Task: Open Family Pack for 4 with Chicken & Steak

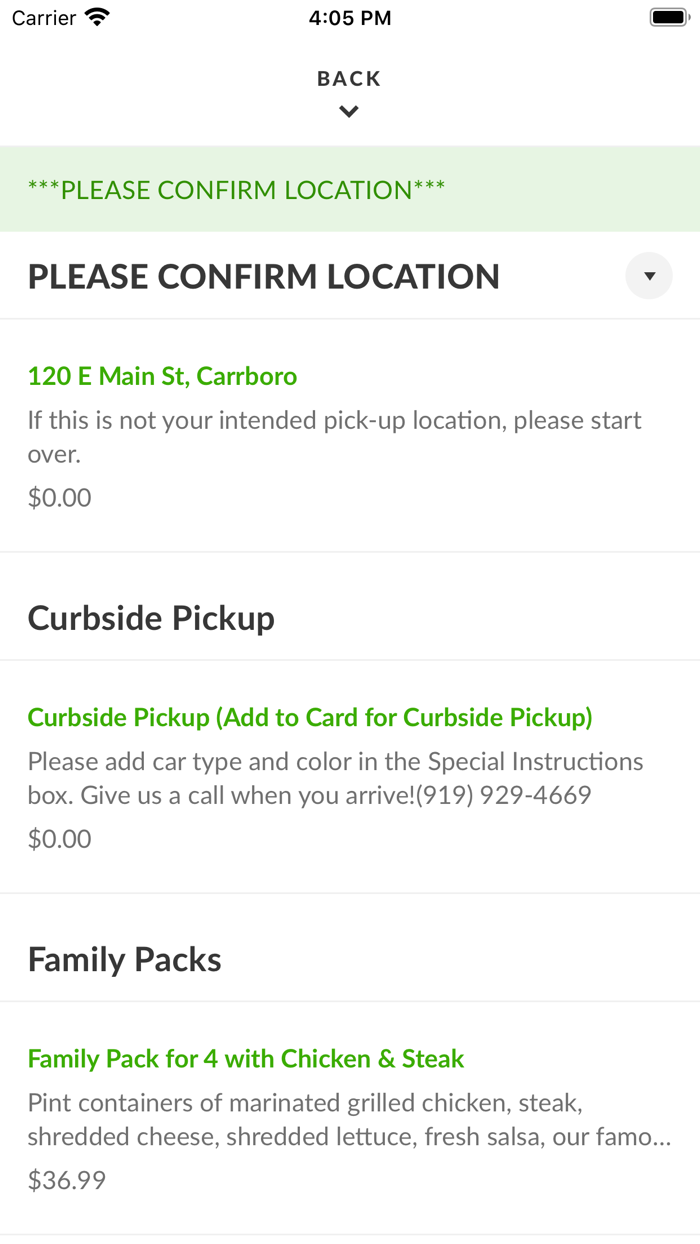Action: (x=246, y=1058)
